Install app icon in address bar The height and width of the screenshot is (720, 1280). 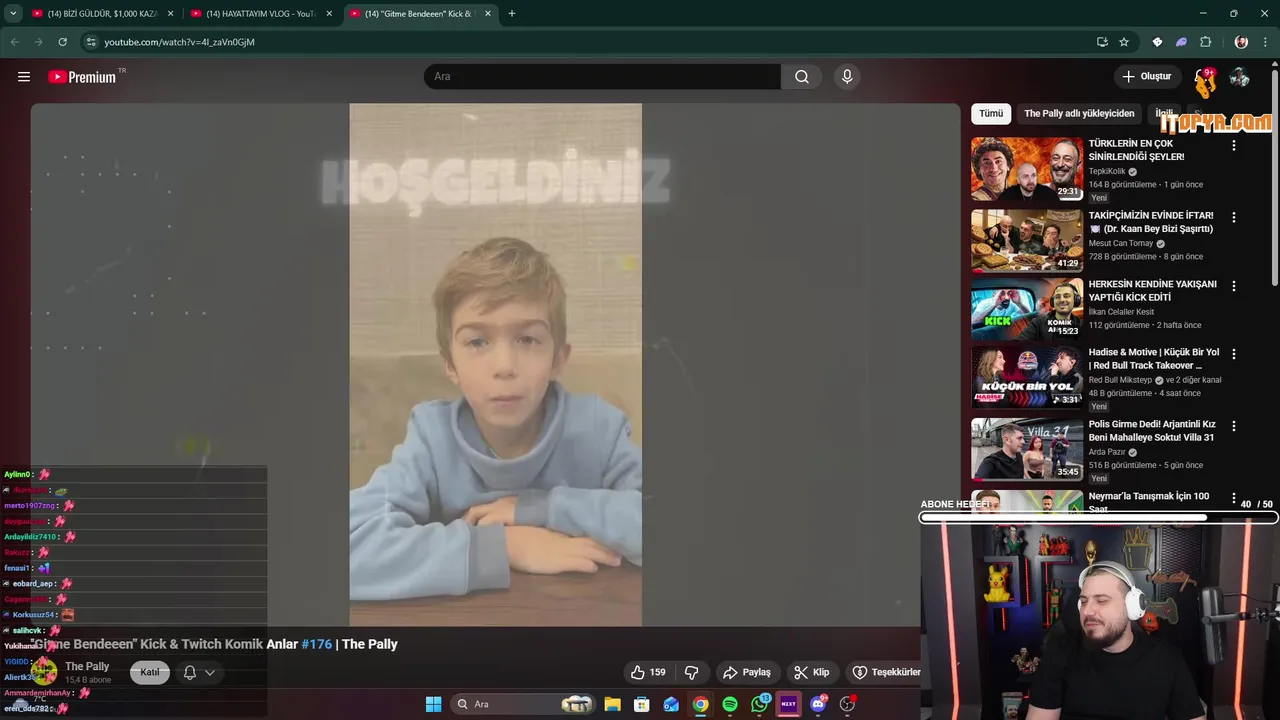(1102, 42)
